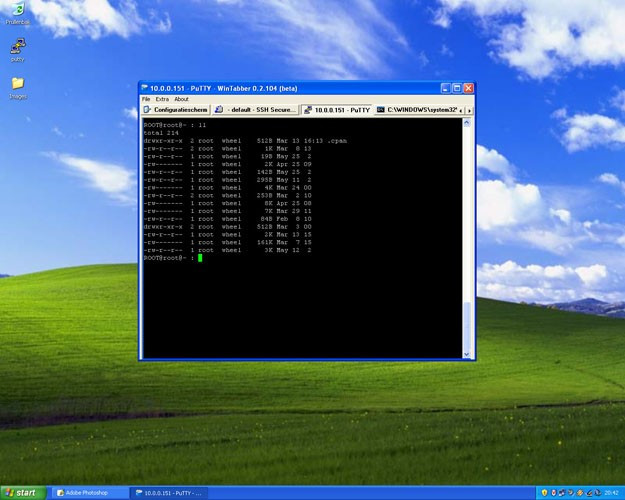Click the 295B file row in listing
The width and height of the screenshot is (625, 500).
point(228,180)
